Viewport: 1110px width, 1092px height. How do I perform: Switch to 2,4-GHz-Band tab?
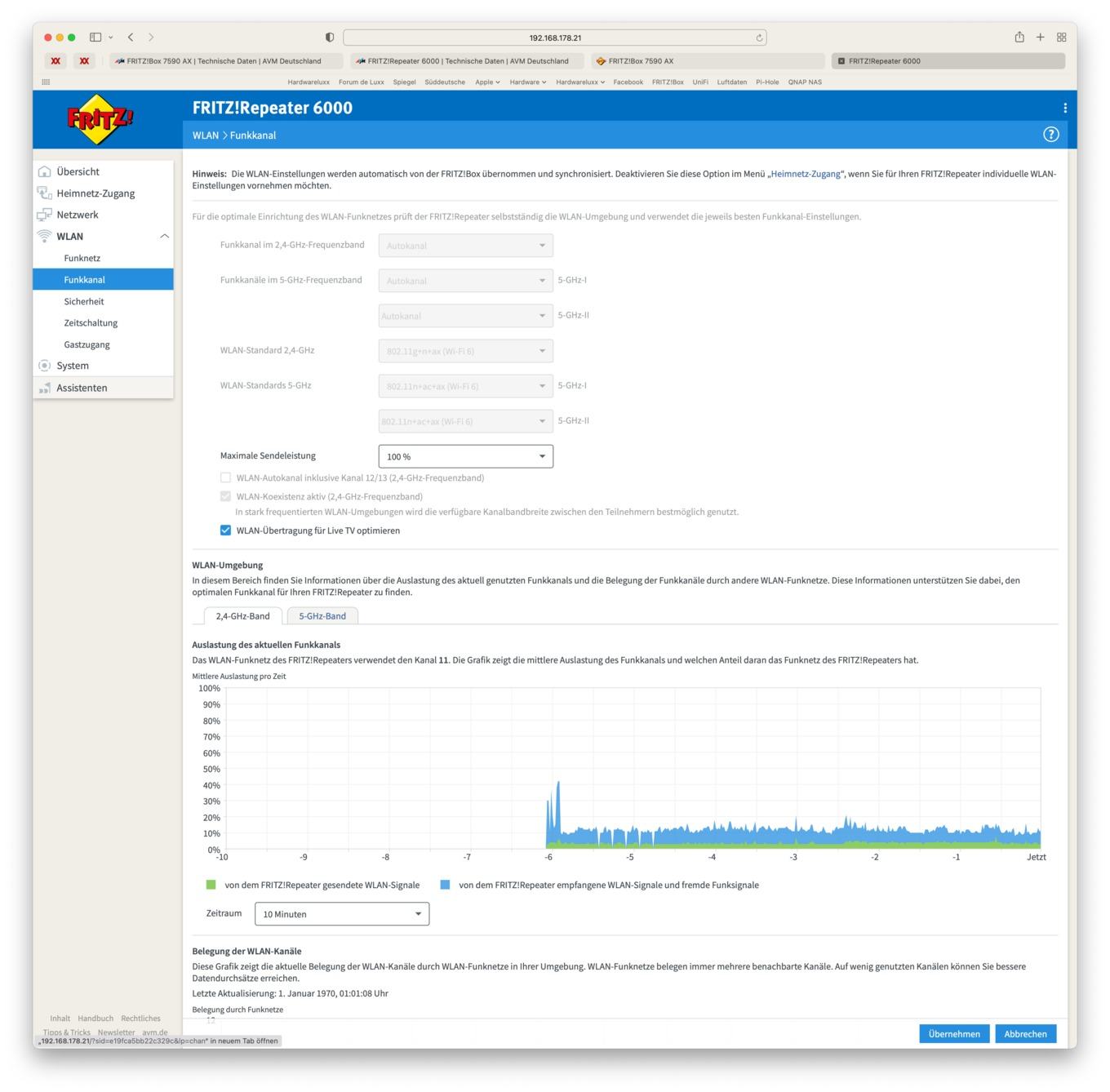(x=242, y=616)
